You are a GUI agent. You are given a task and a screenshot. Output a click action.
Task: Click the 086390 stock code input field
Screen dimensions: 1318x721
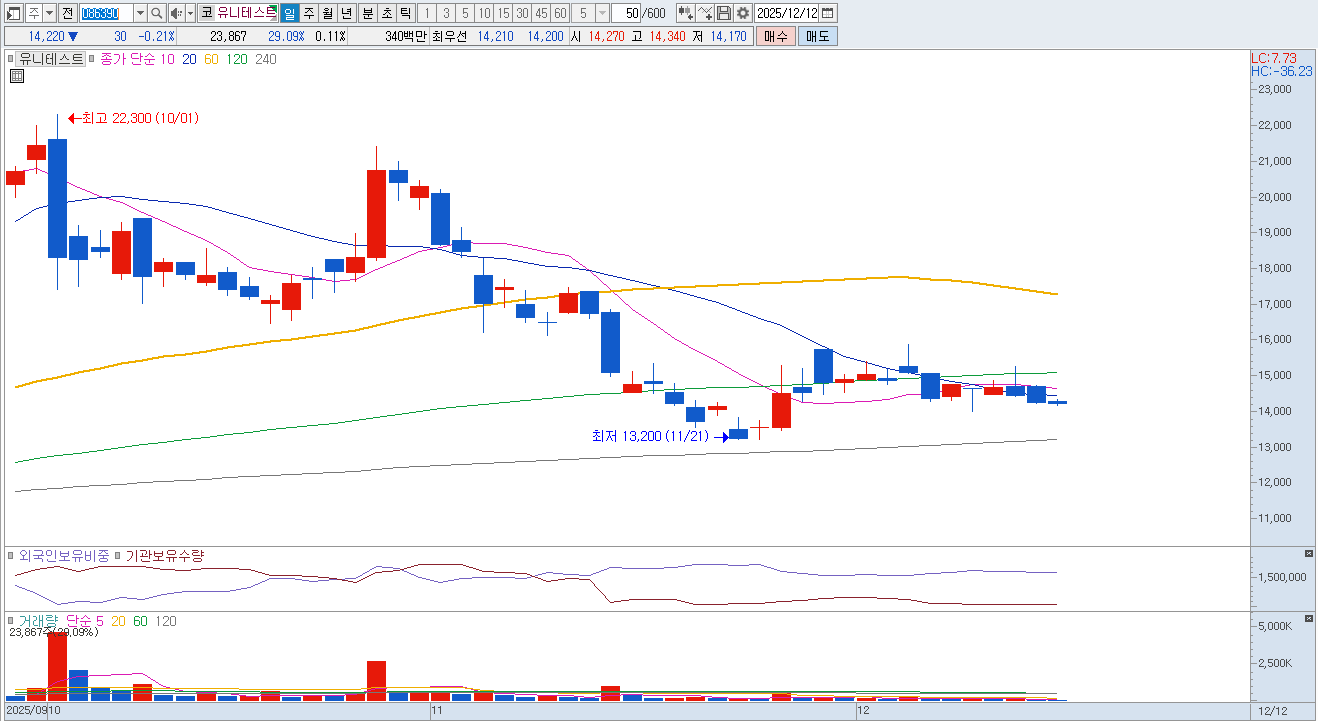coord(105,13)
